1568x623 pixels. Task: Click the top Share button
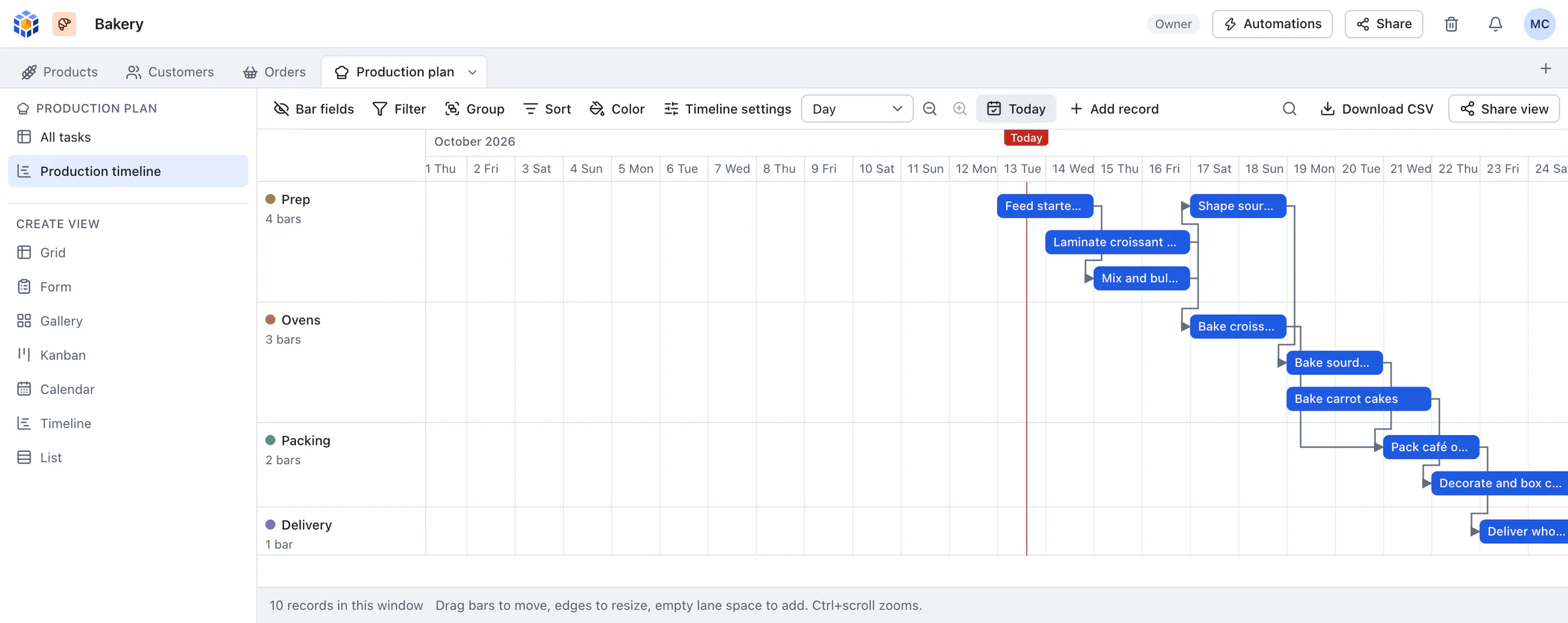(x=1384, y=24)
